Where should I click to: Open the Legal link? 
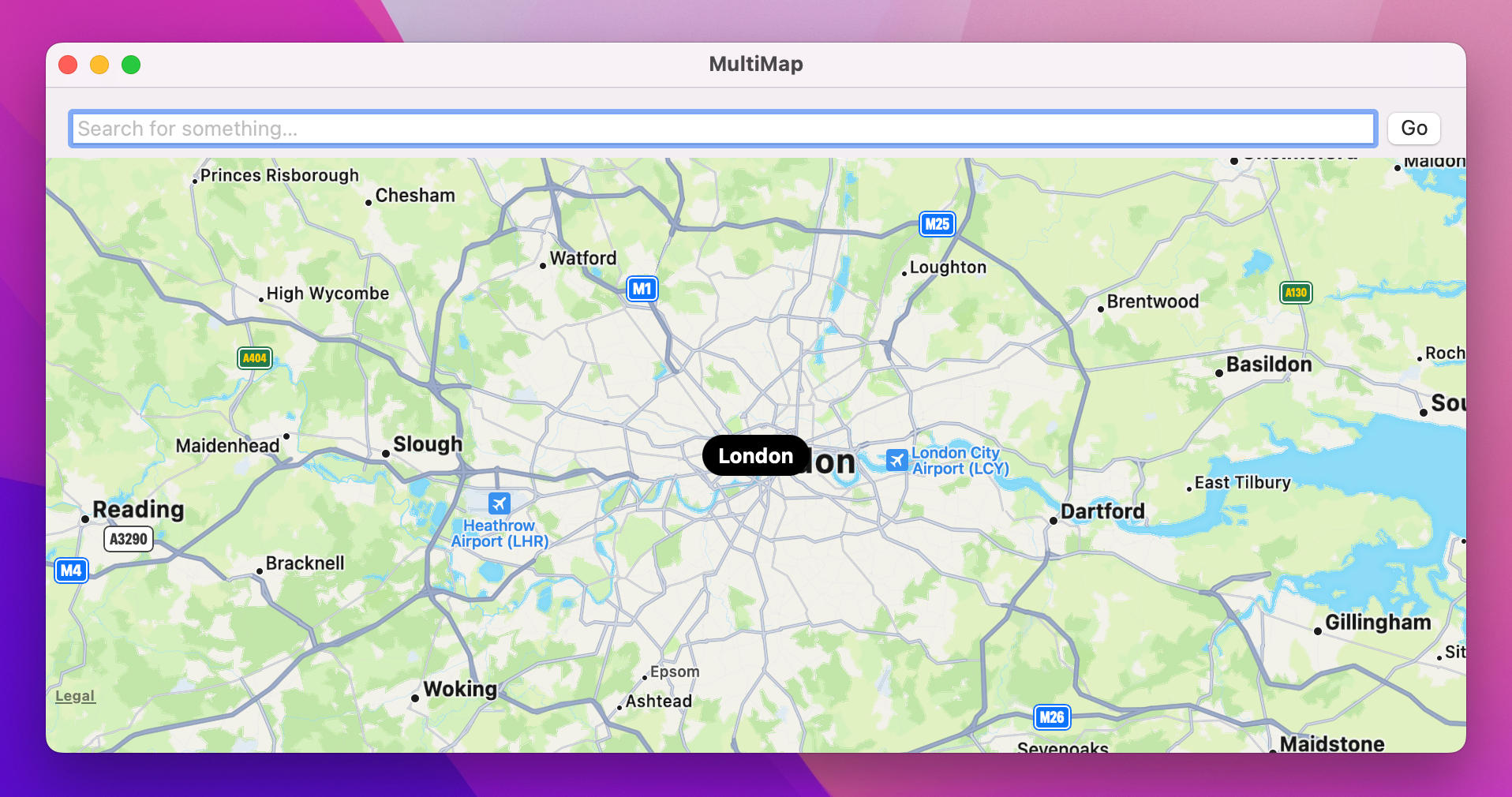(x=73, y=695)
